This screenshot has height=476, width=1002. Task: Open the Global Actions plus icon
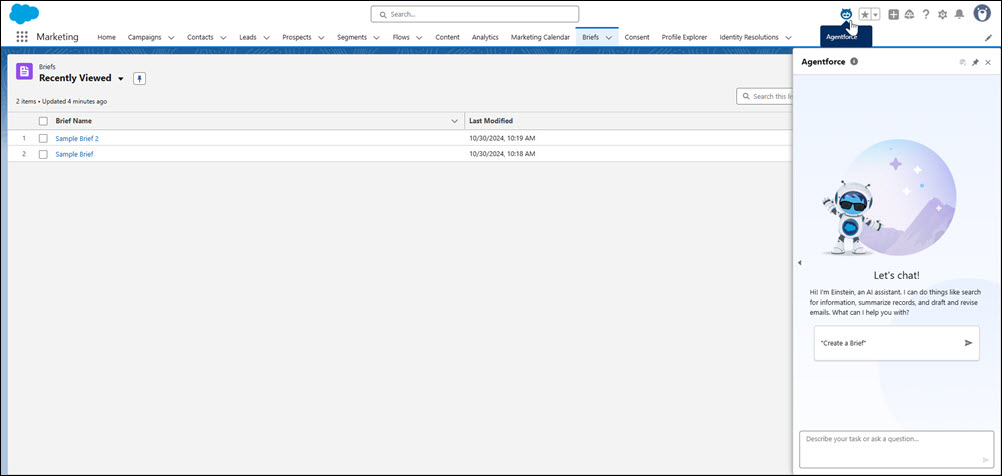893,14
